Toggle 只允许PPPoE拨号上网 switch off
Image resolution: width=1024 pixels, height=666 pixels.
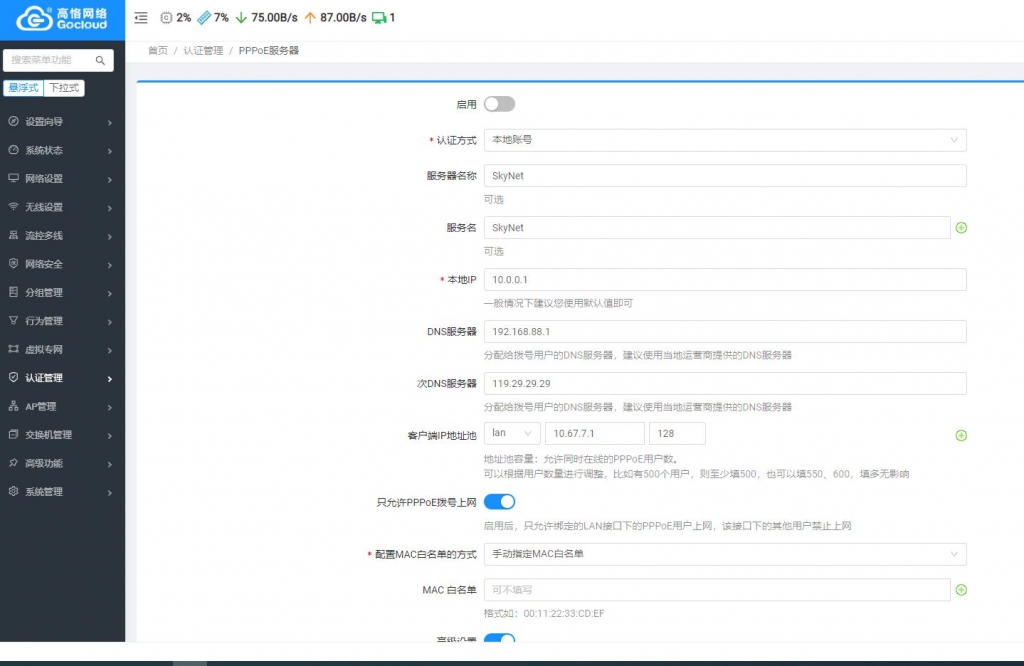(x=499, y=501)
